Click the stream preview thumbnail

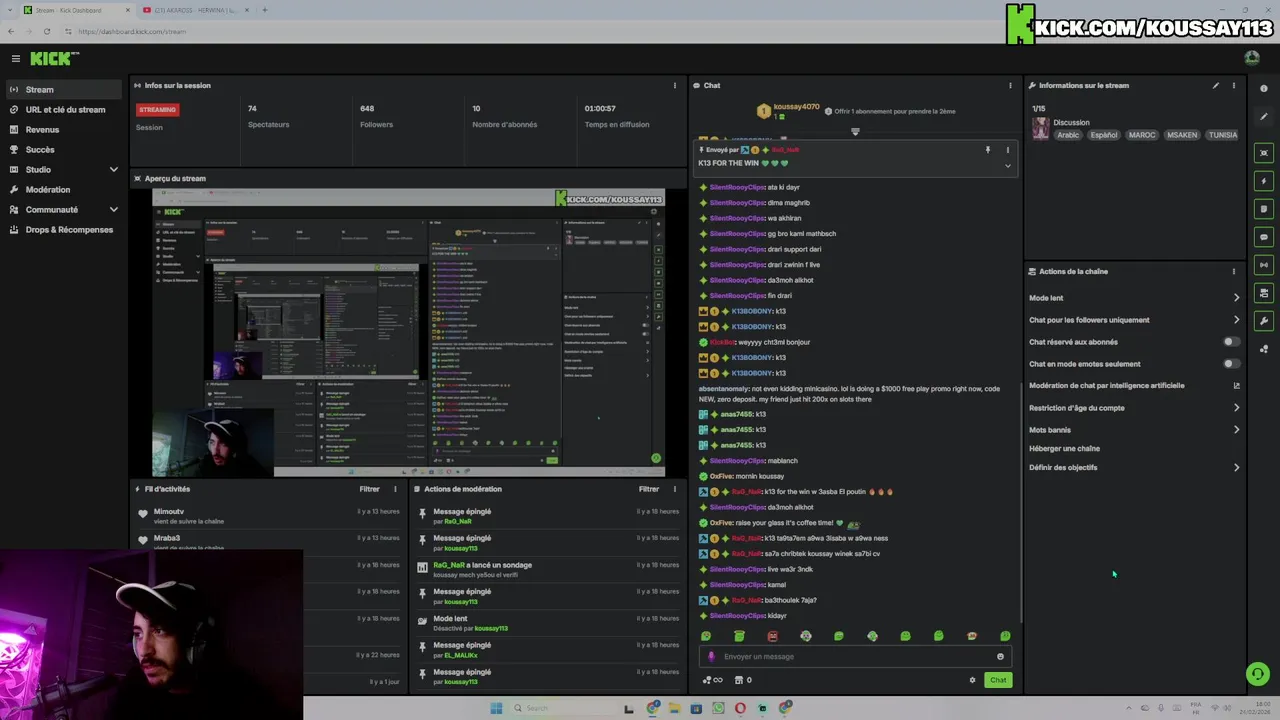(409, 332)
